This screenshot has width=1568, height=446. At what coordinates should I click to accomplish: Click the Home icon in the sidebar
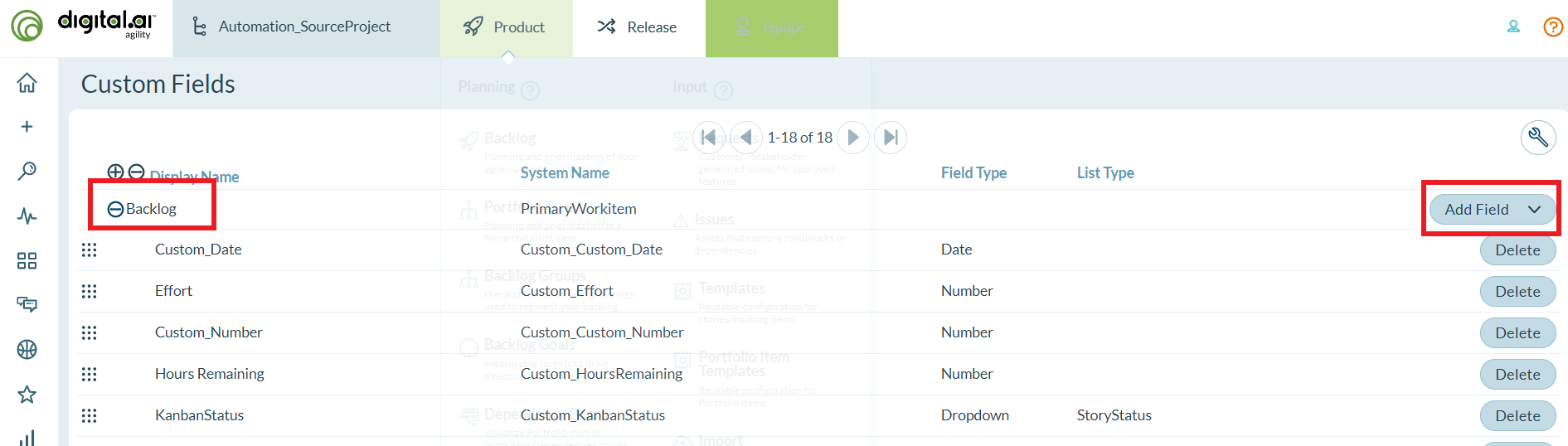(27, 83)
